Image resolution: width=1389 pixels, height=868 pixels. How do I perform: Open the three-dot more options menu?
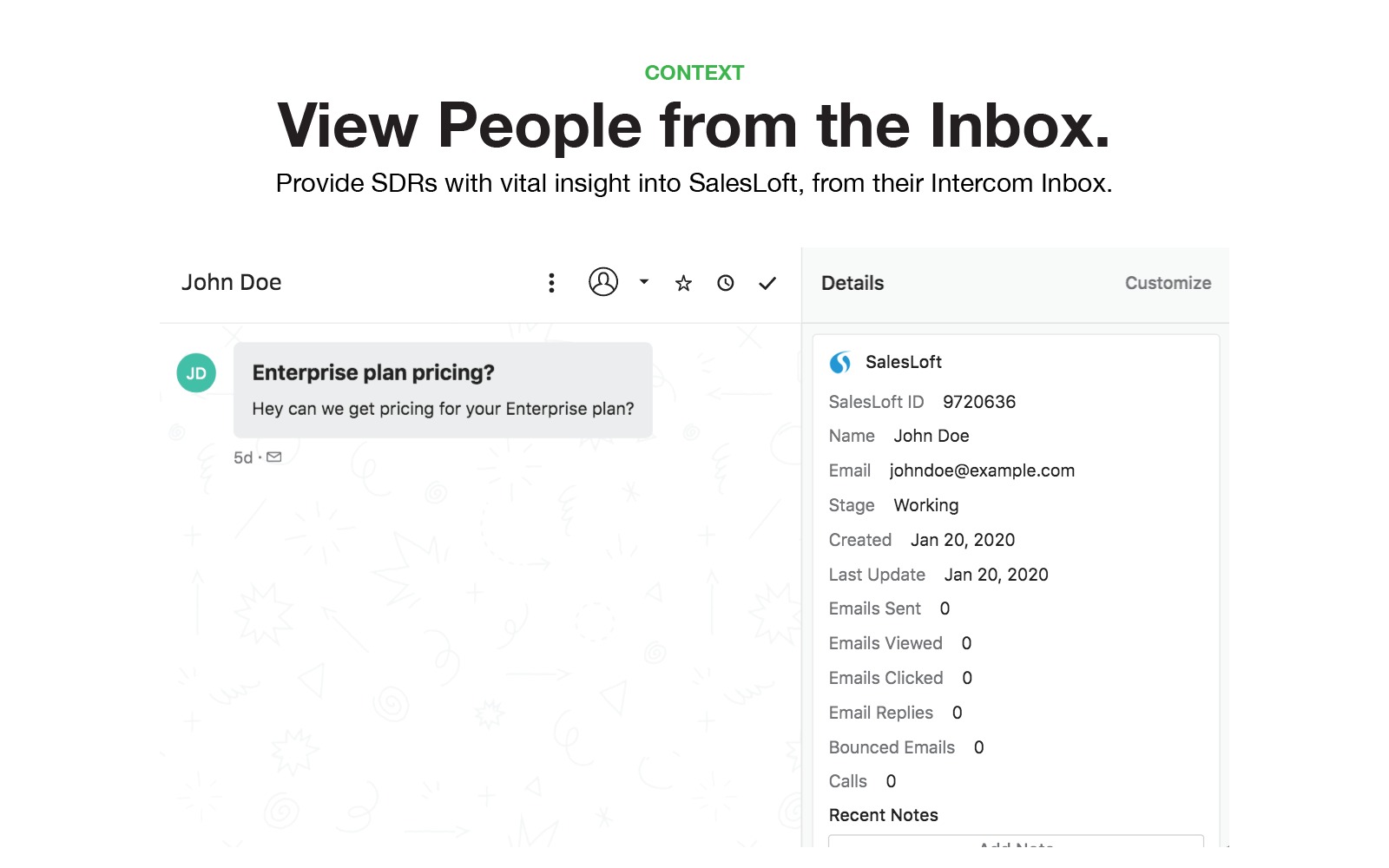click(551, 283)
